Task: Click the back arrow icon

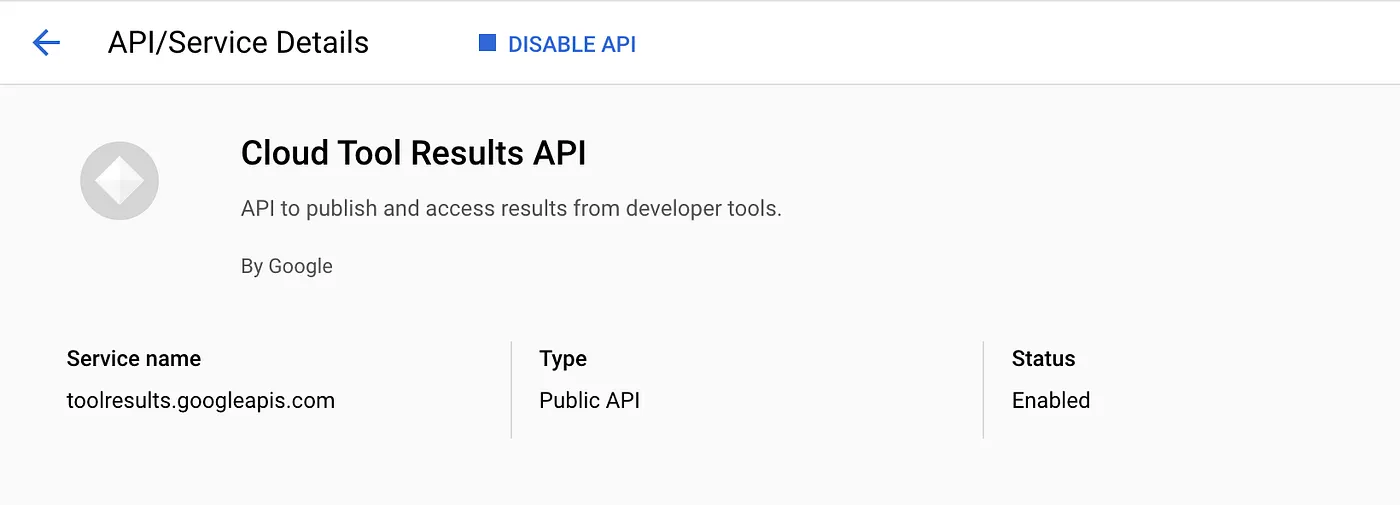Action: point(46,43)
